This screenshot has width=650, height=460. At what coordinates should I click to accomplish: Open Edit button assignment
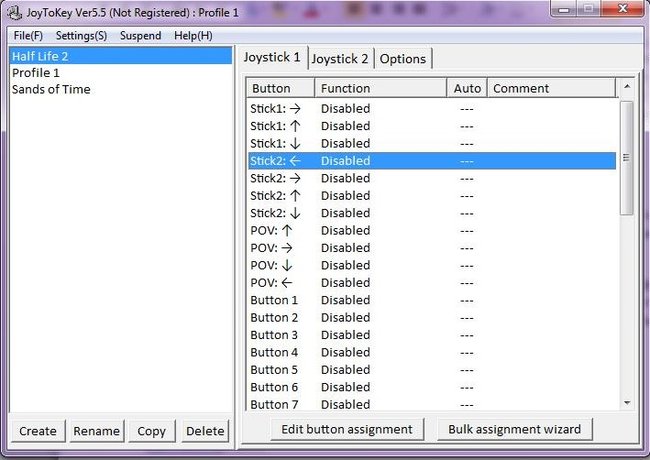[x=347, y=429]
